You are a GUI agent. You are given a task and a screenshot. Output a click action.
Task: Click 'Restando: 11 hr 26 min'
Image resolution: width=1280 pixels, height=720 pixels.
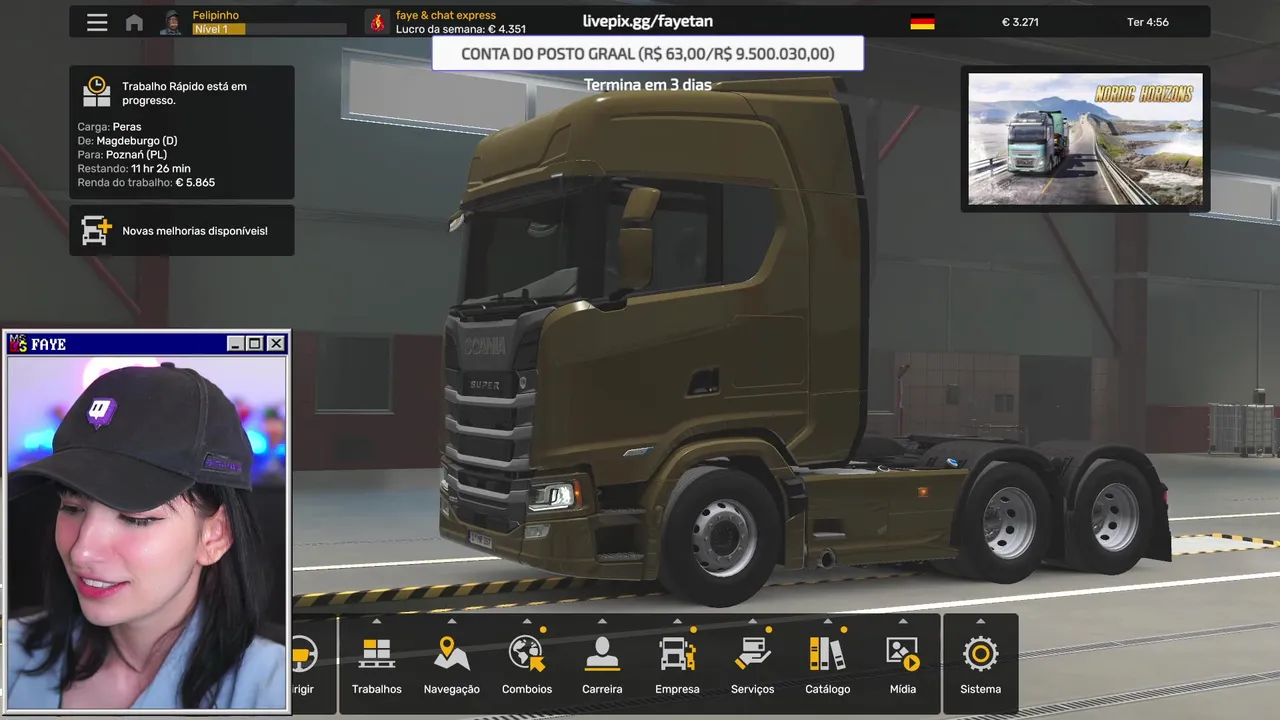pos(134,169)
